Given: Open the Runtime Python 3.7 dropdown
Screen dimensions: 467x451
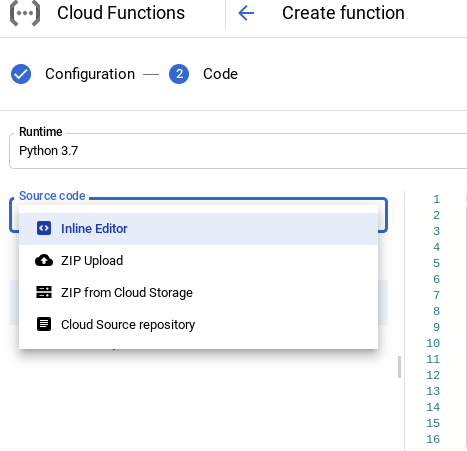Looking at the screenshot, I should pos(238,151).
